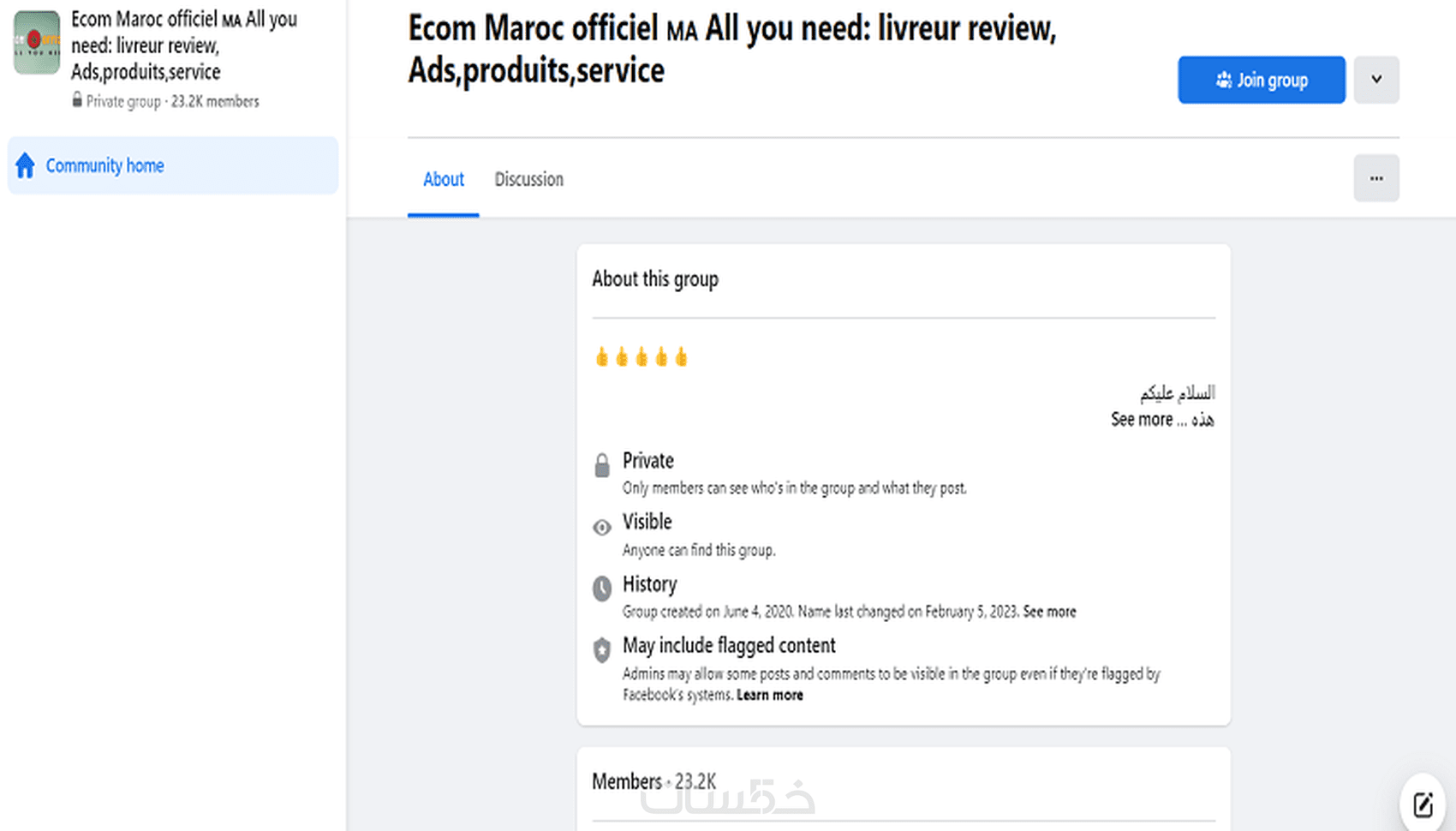Click the History clock icon
Viewport: 1456px width, 831px height.
(x=602, y=588)
